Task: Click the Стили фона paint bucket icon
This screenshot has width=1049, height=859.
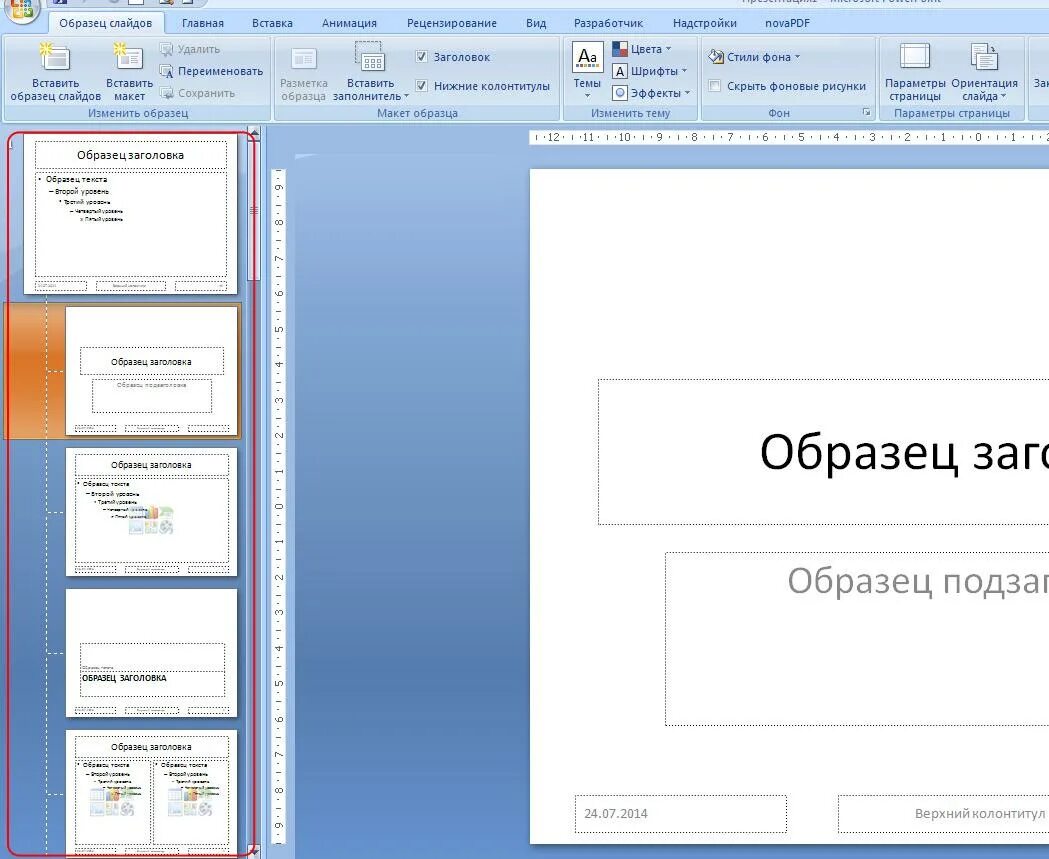Action: 716,57
